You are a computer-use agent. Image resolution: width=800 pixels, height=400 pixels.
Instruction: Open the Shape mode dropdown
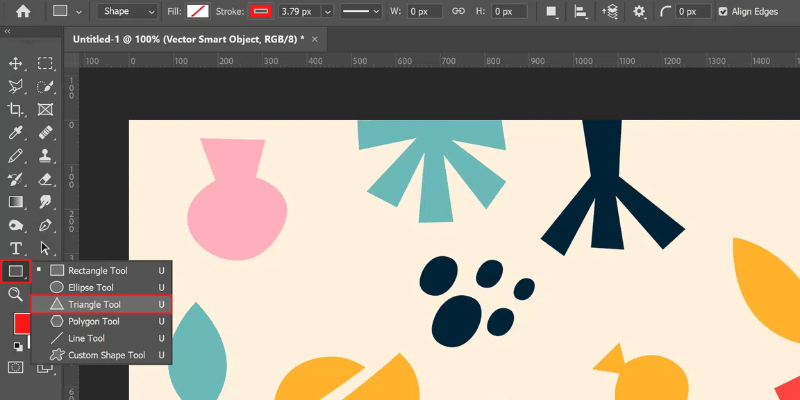pos(128,12)
